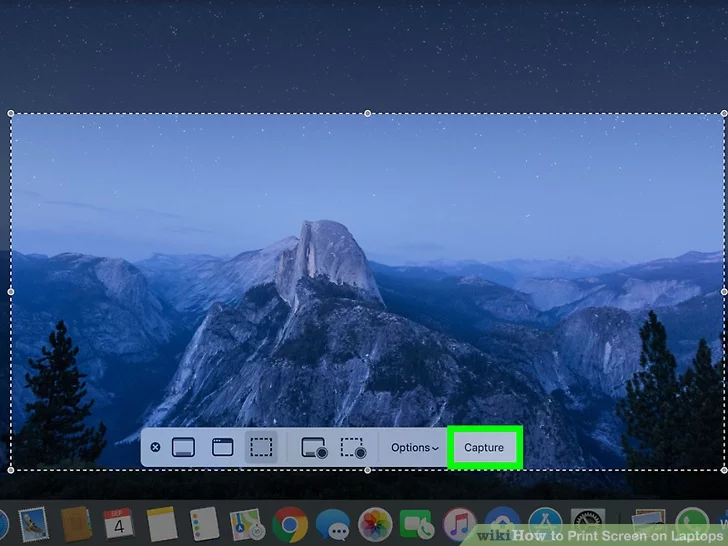Click the bottom-center selection resize handle

click(x=367, y=469)
